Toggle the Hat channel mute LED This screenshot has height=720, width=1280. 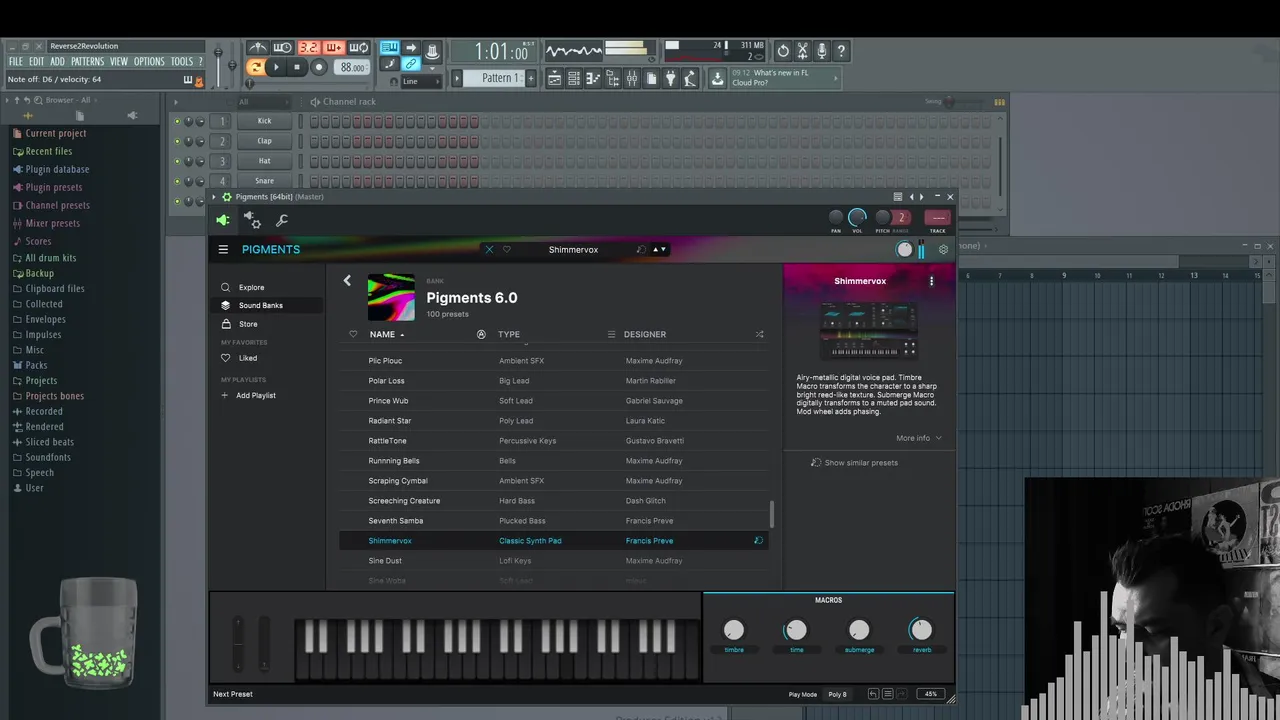(x=177, y=161)
